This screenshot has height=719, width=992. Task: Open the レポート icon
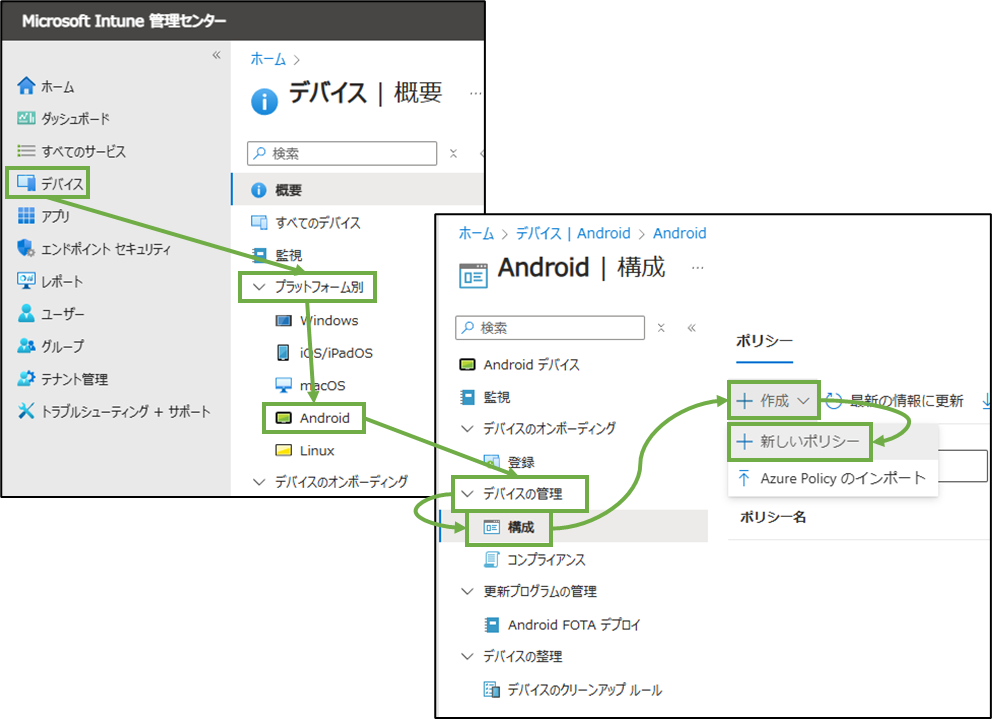click(26, 280)
